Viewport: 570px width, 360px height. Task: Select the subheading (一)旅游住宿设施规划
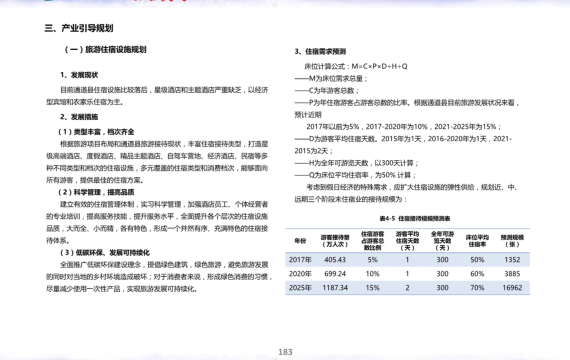click(x=105, y=49)
